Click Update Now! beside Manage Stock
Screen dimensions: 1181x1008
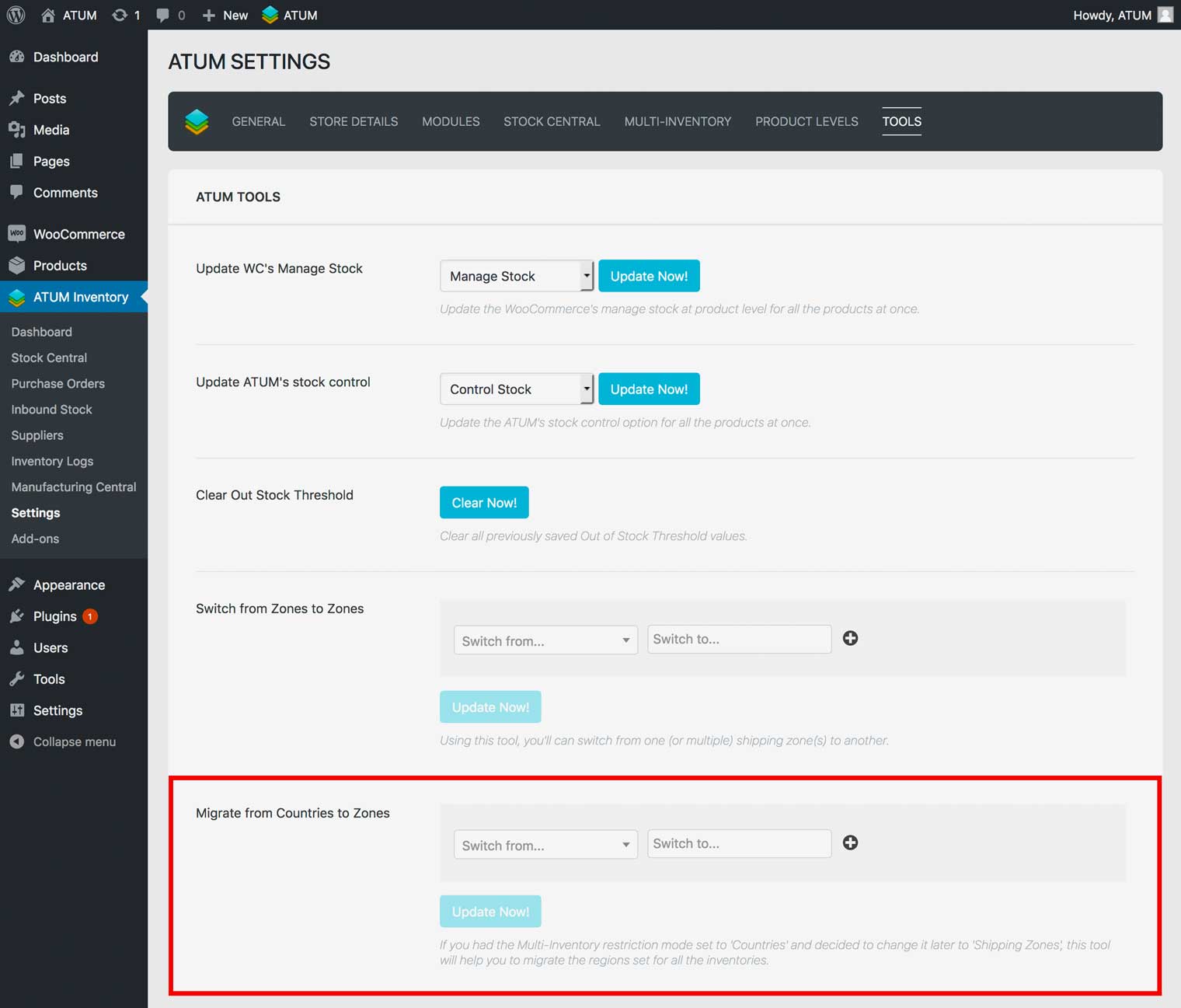click(x=649, y=276)
